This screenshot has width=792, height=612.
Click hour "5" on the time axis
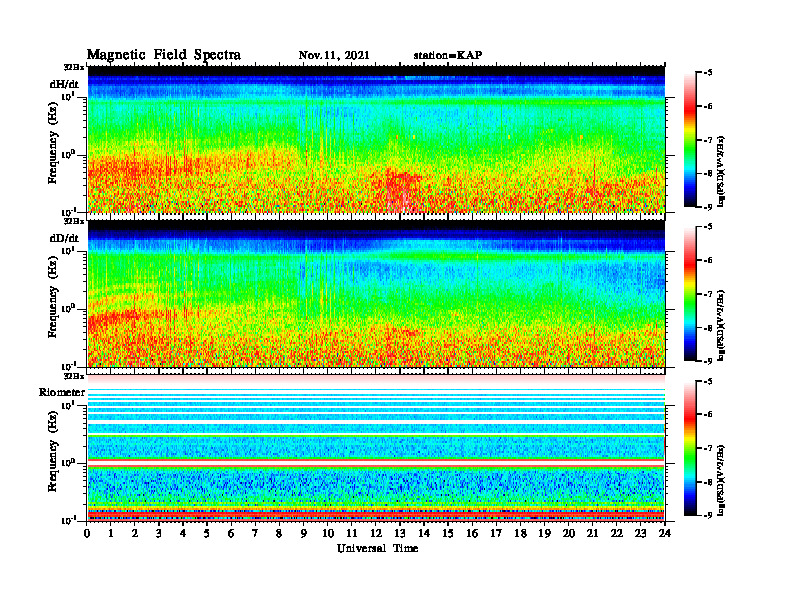[207, 533]
